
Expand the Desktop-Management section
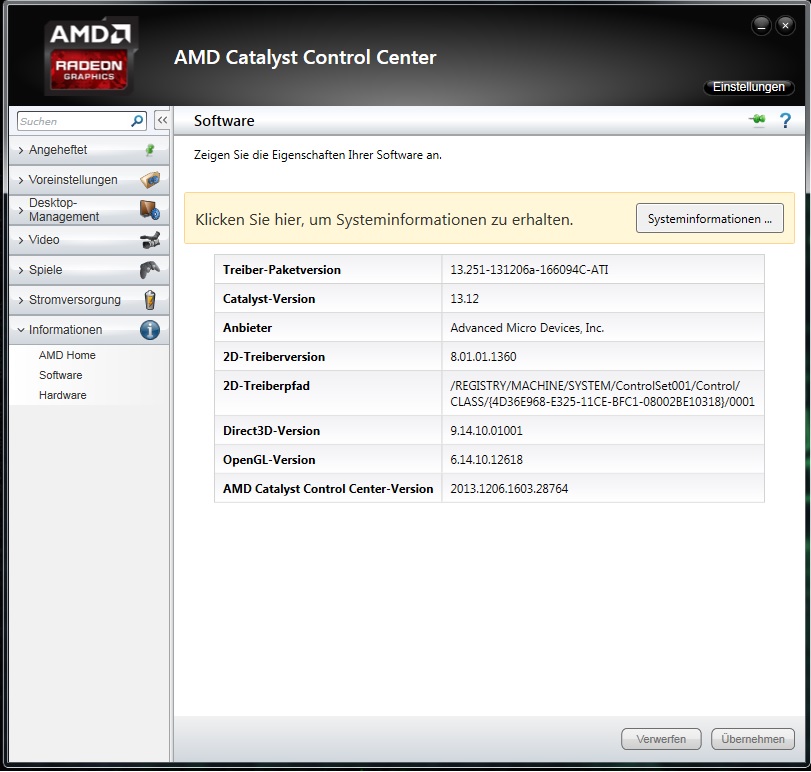(89, 210)
